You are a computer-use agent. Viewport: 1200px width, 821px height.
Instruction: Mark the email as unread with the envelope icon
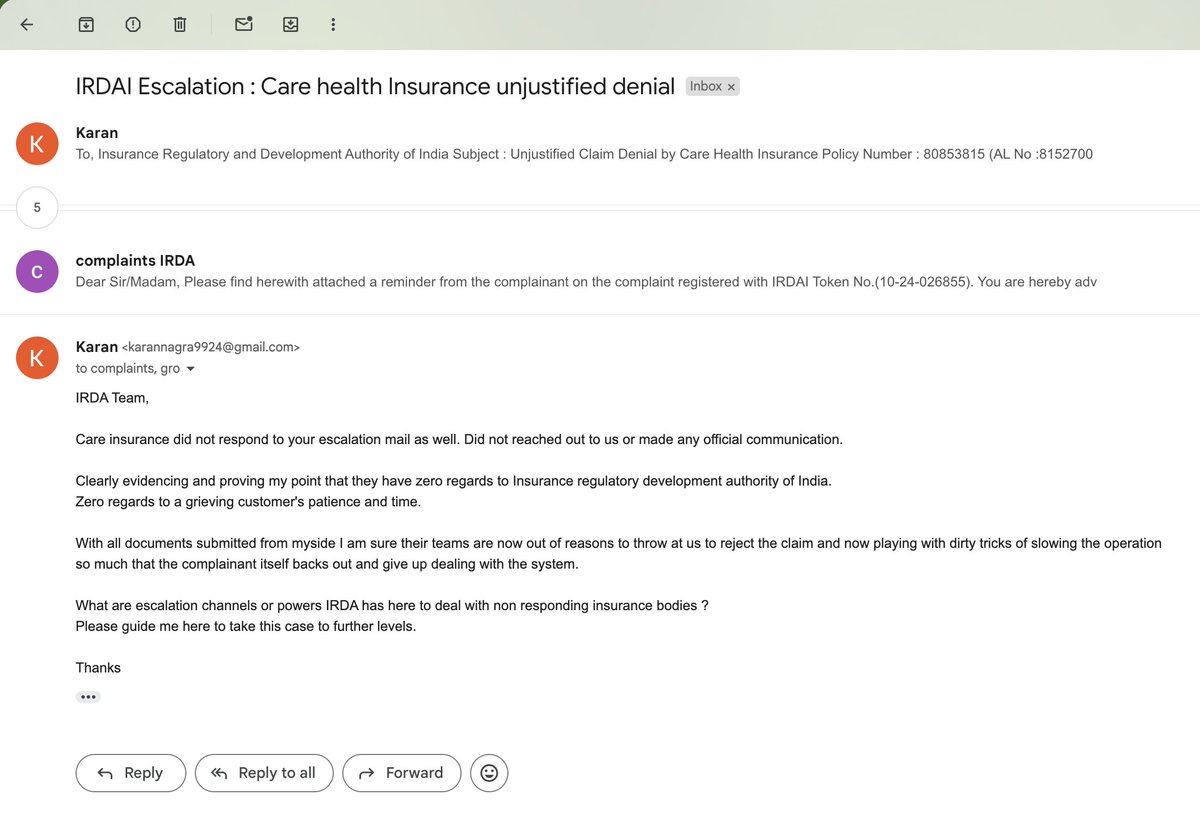click(244, 25)
